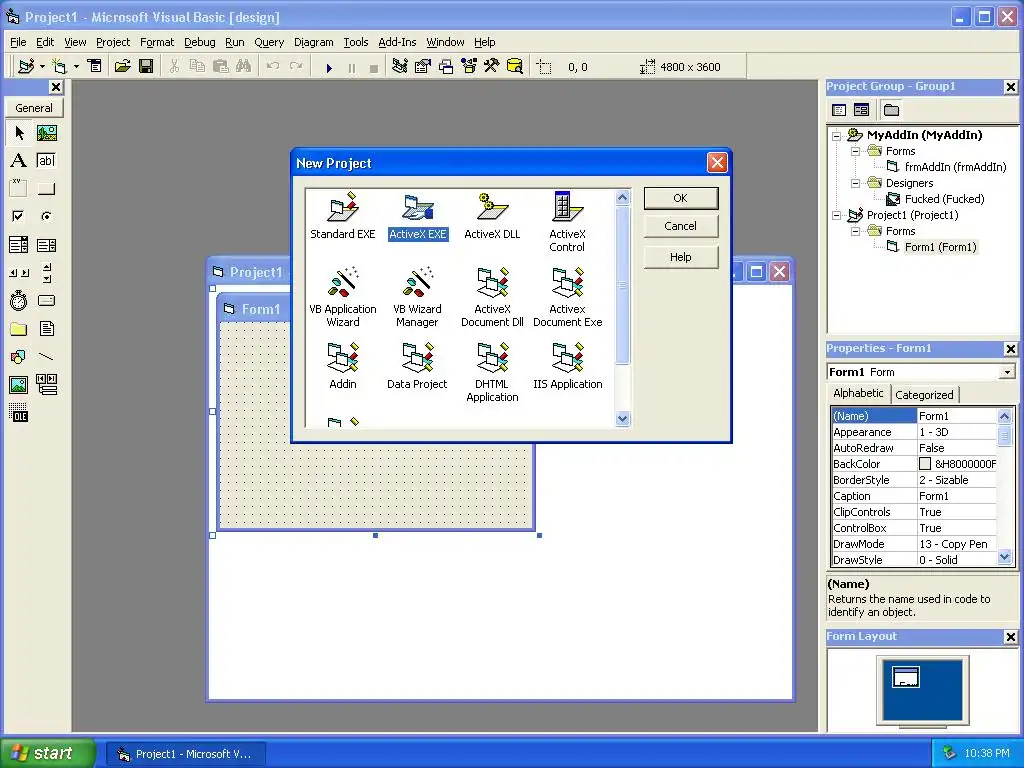Select the PictureBox toolbox control
The image size is (1024, 768).
(46, 133)
